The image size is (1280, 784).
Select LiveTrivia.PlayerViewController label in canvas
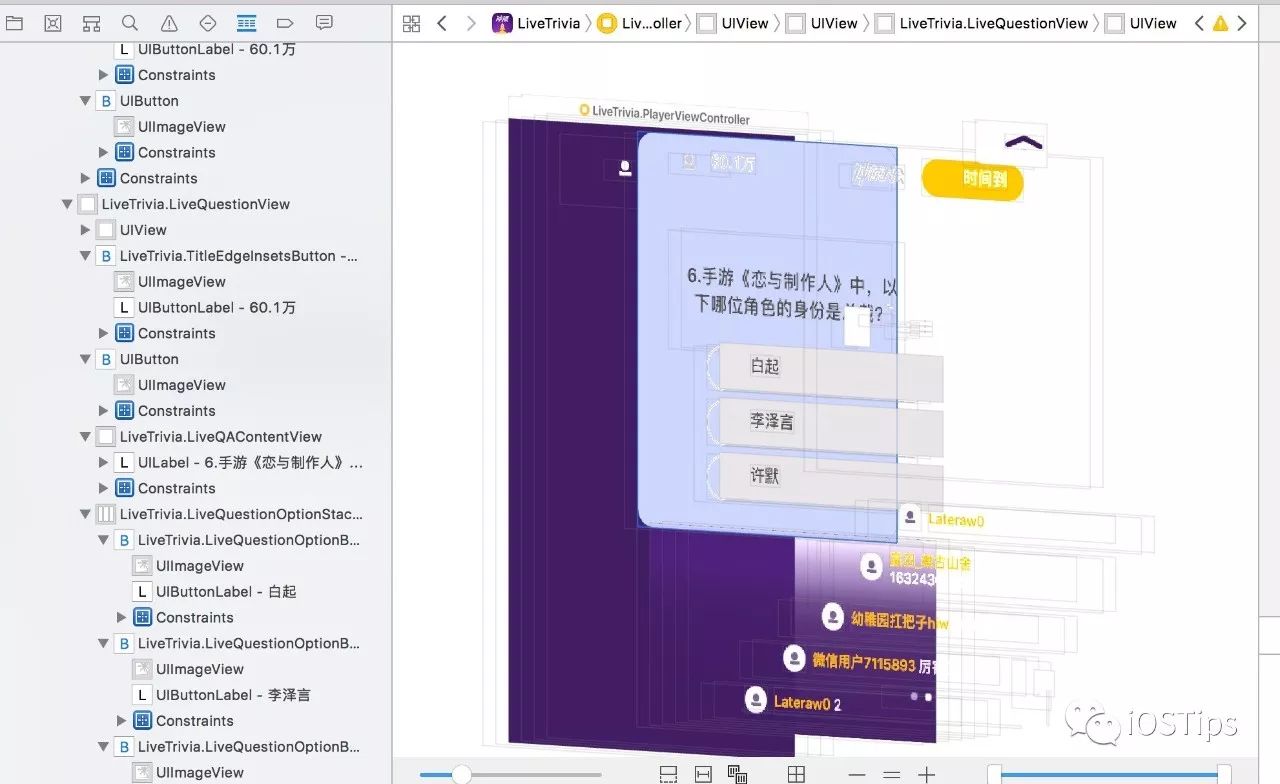(664, 115)
